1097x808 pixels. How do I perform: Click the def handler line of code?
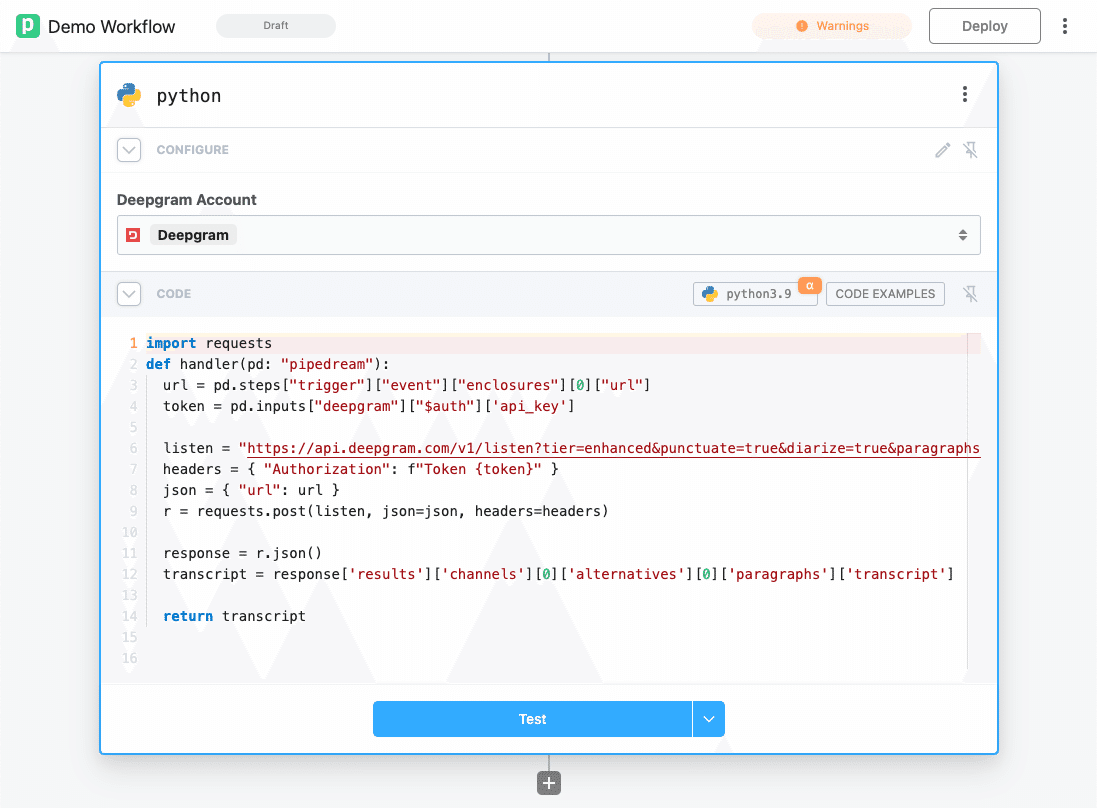pyautogui.click(x=267, y=364)
